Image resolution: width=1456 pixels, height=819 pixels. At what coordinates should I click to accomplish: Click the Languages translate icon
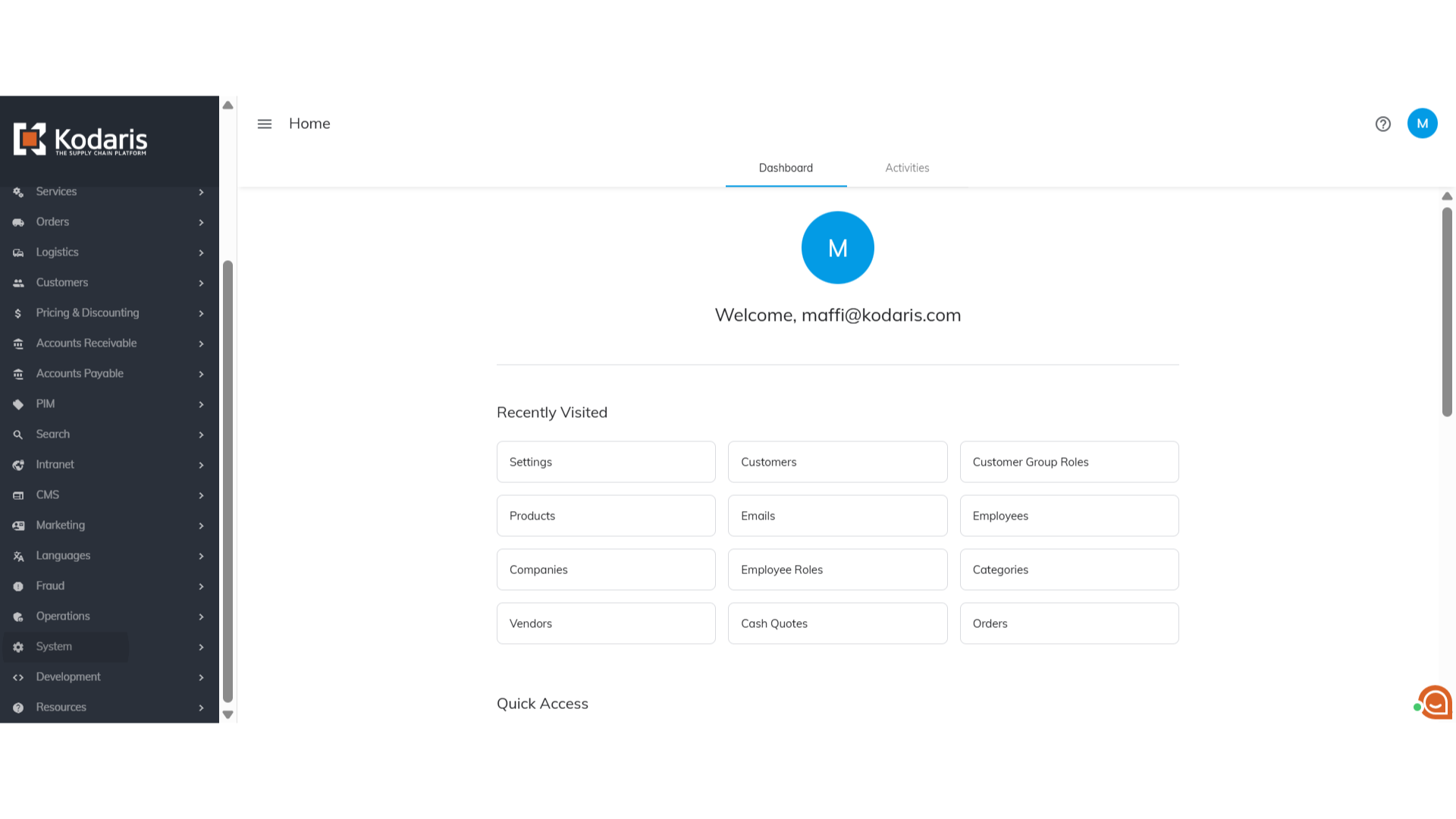point(18,556)
